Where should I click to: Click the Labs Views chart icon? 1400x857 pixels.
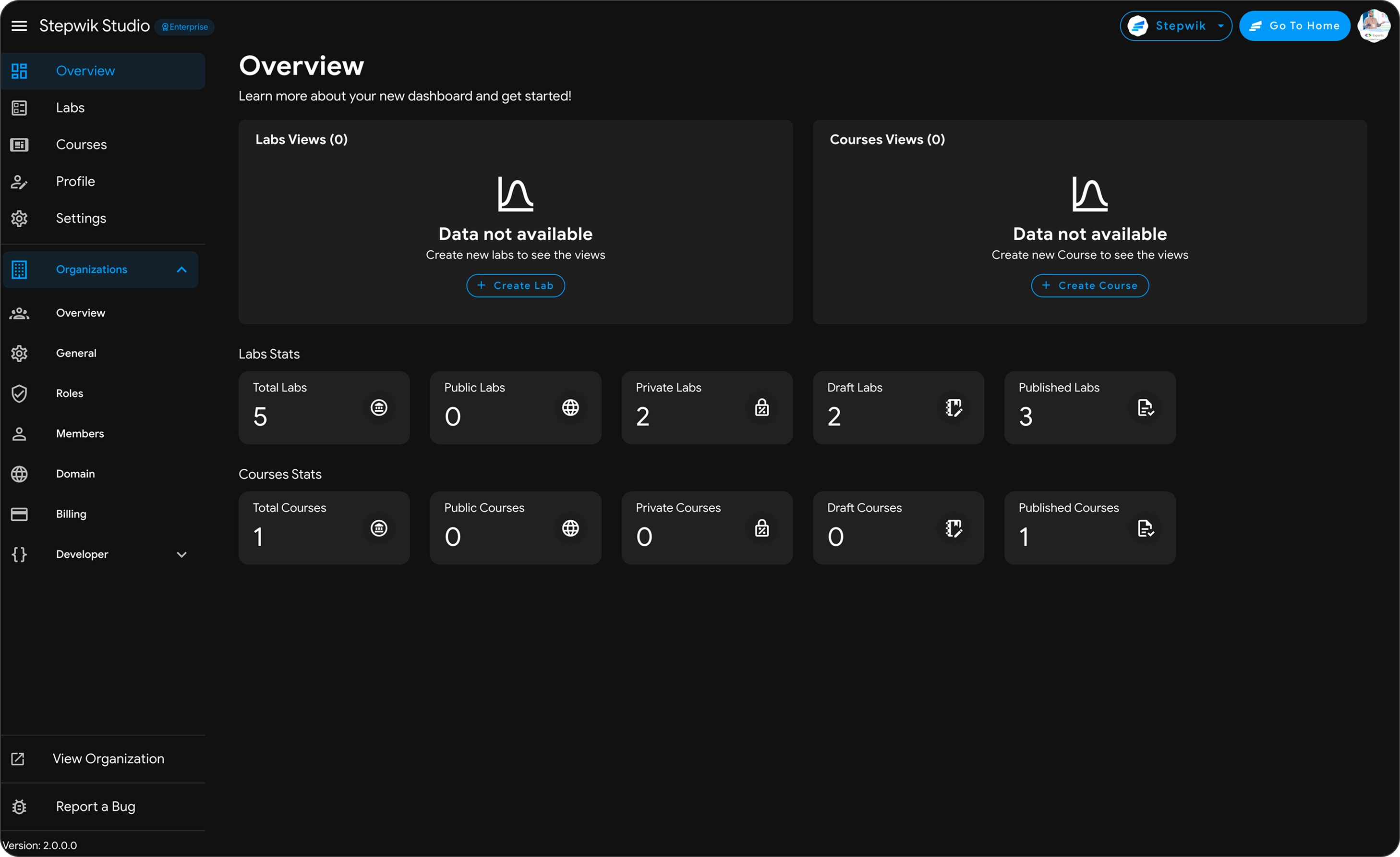click(515, 194)
